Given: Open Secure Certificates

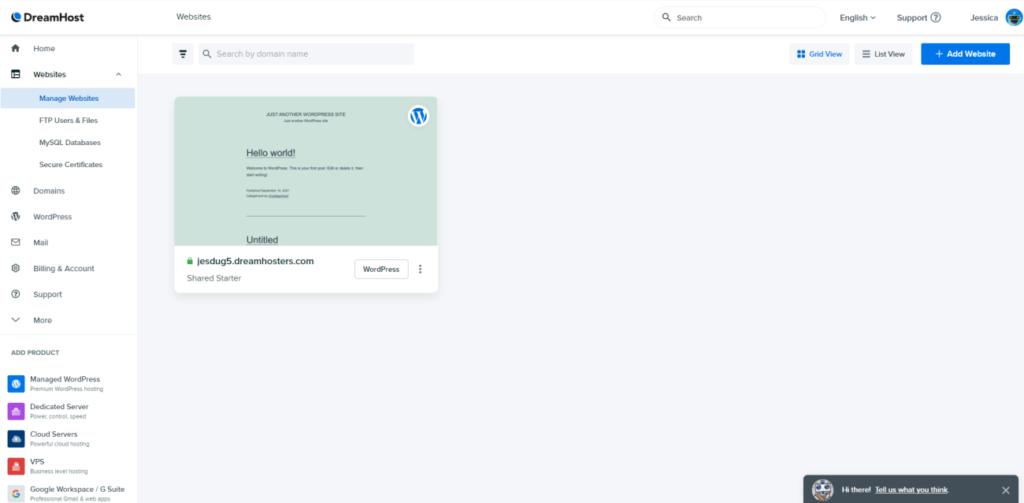Looking at the screenshot, I should tap(71, 165).
